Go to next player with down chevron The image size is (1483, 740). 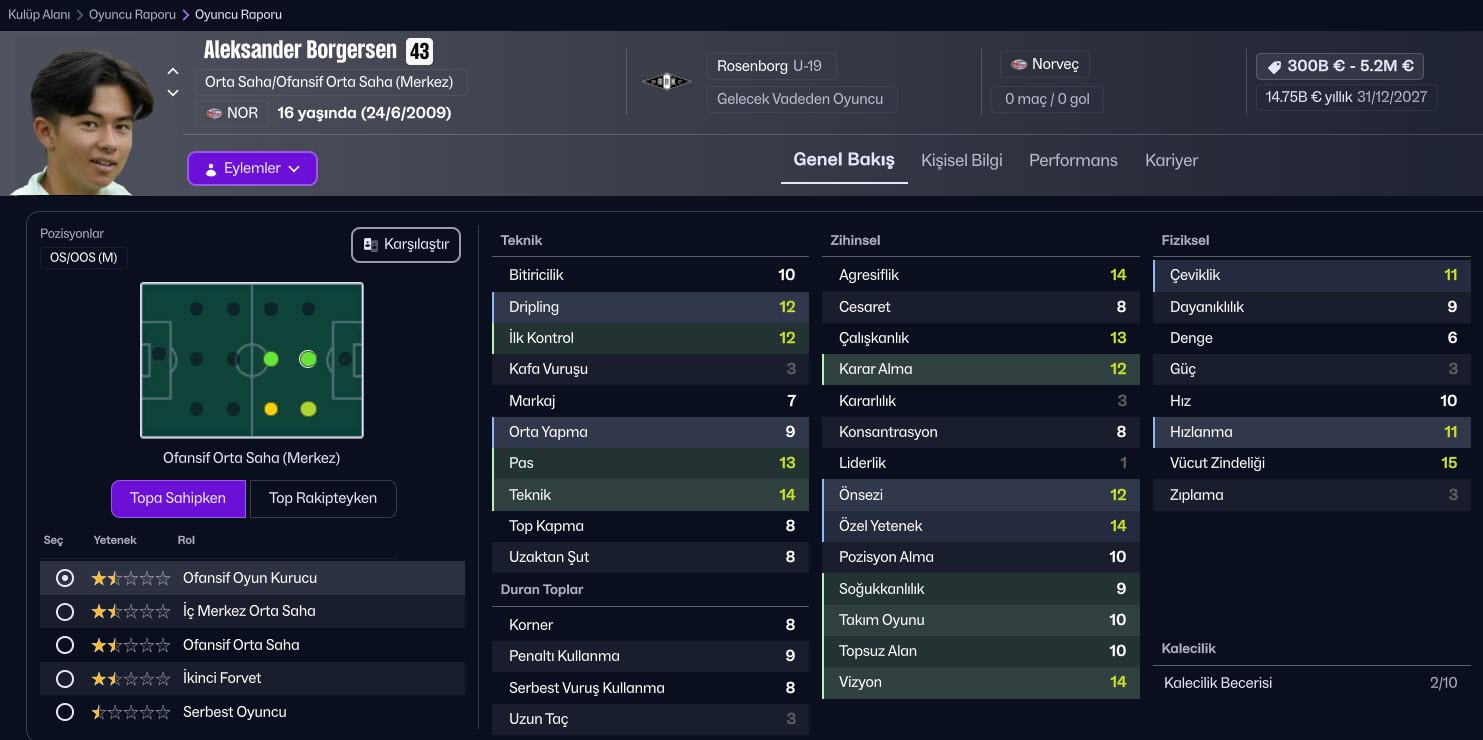(173, 93)
